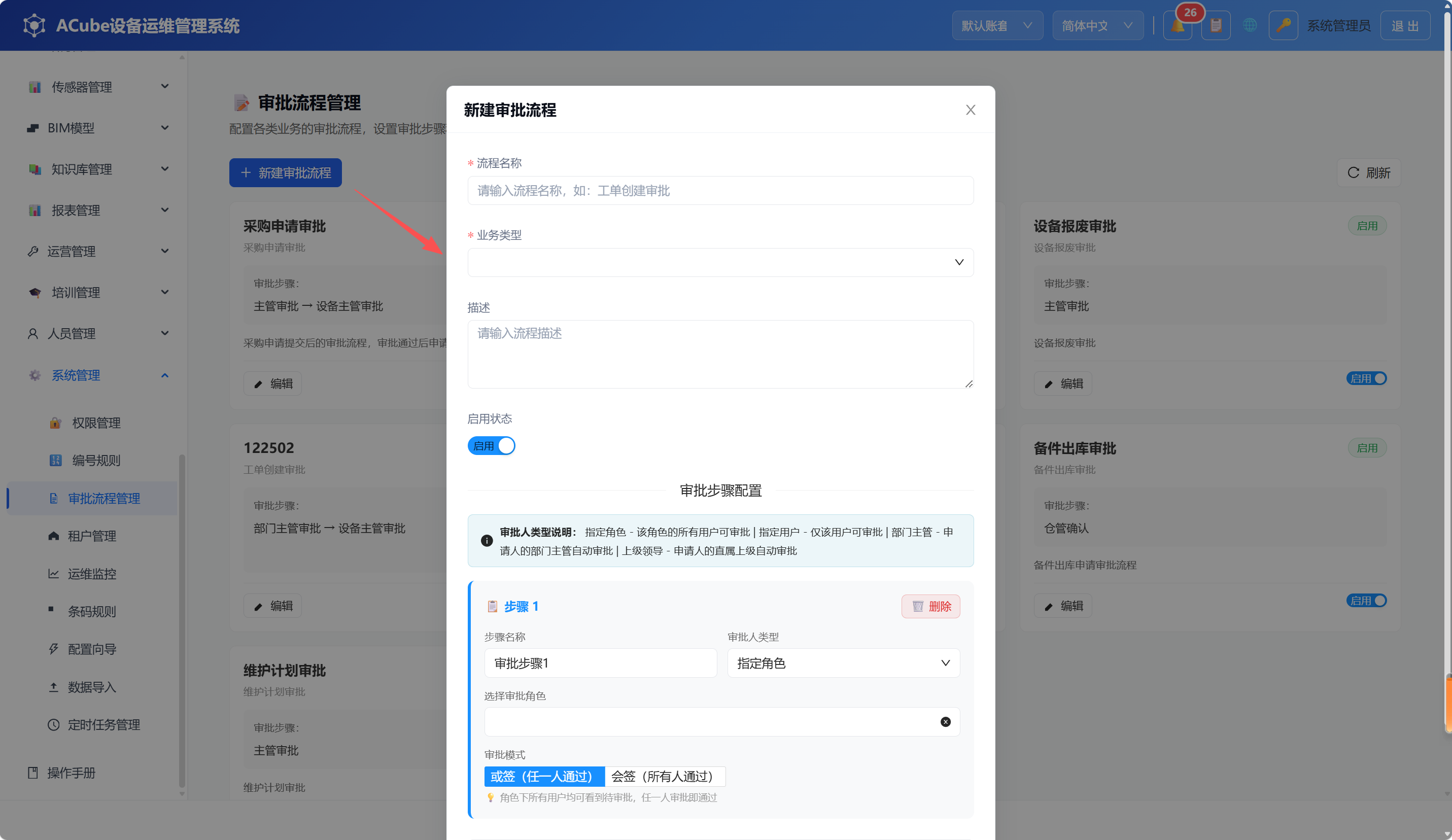Toggle the 启用状态 switch in dialog
This screenshot has height=840, width=1452.
click(x=491, y=446)
